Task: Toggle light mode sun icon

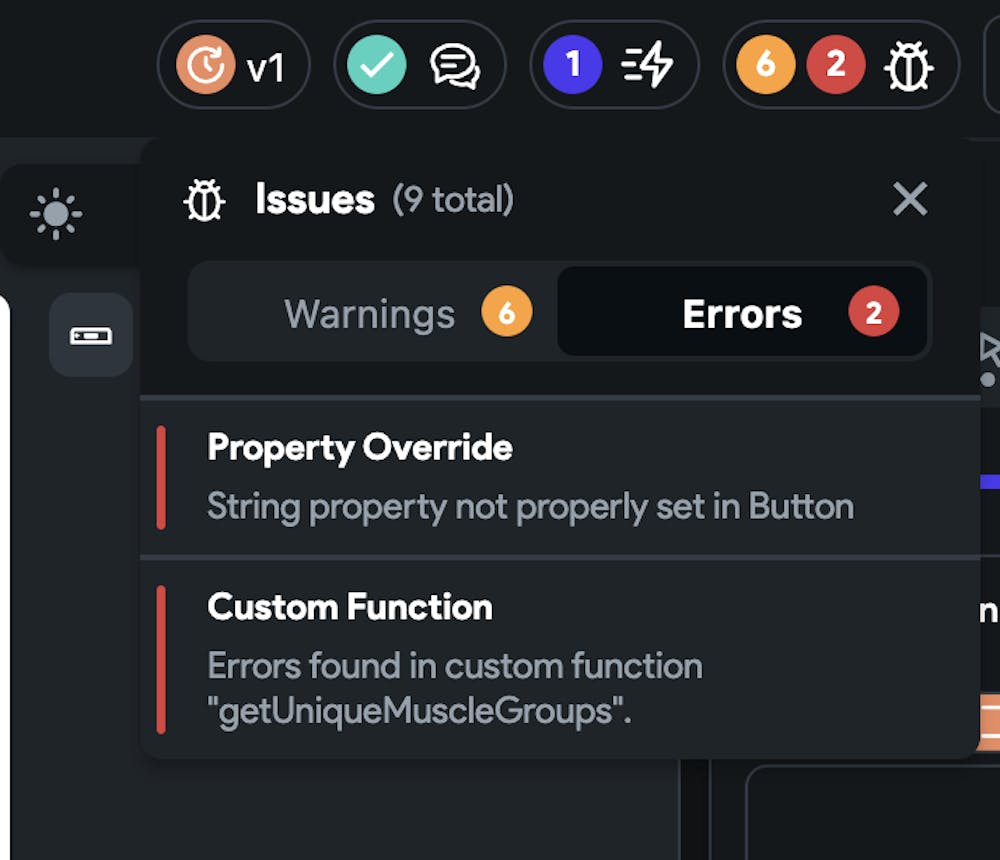Action: 56,214
